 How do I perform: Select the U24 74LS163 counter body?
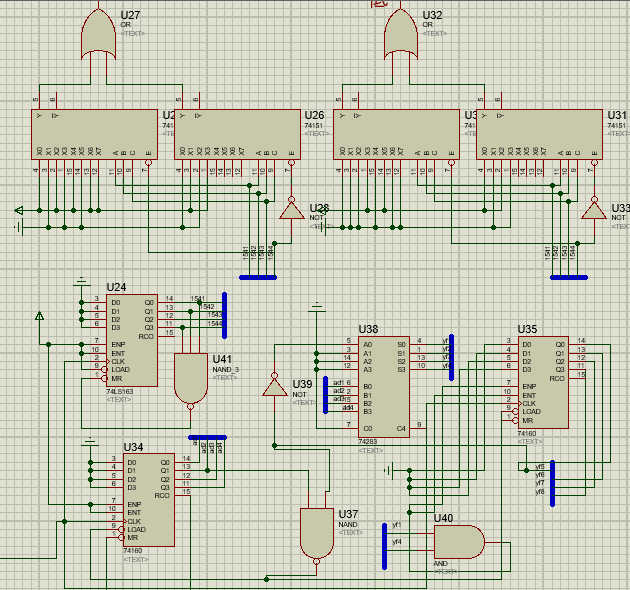[x=132, y=340]
